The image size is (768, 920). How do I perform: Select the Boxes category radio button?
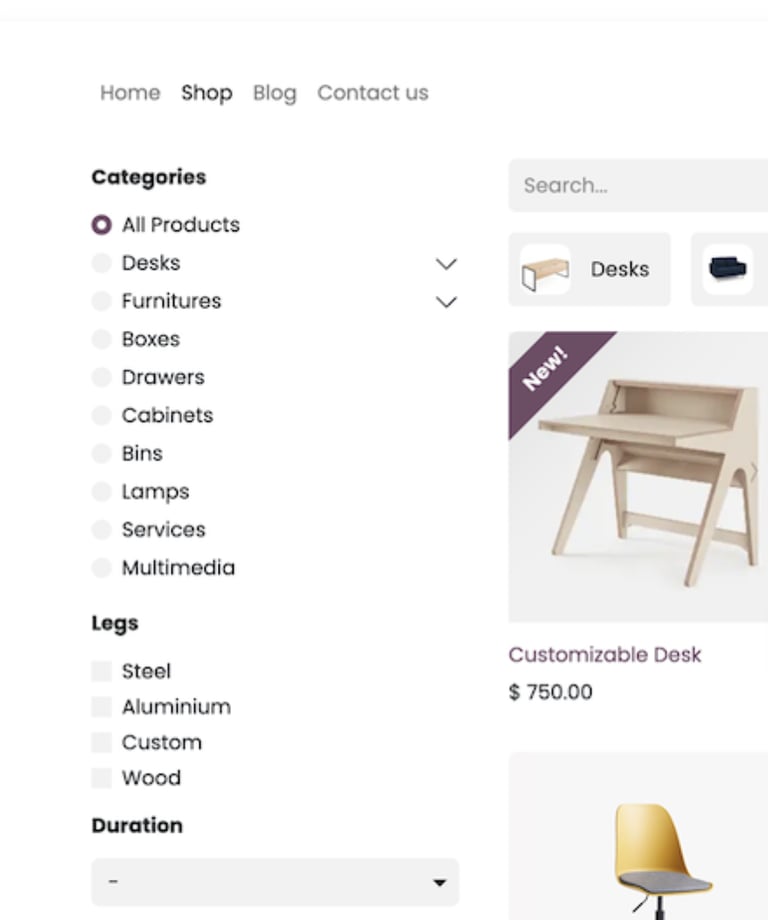click(102, 339)
